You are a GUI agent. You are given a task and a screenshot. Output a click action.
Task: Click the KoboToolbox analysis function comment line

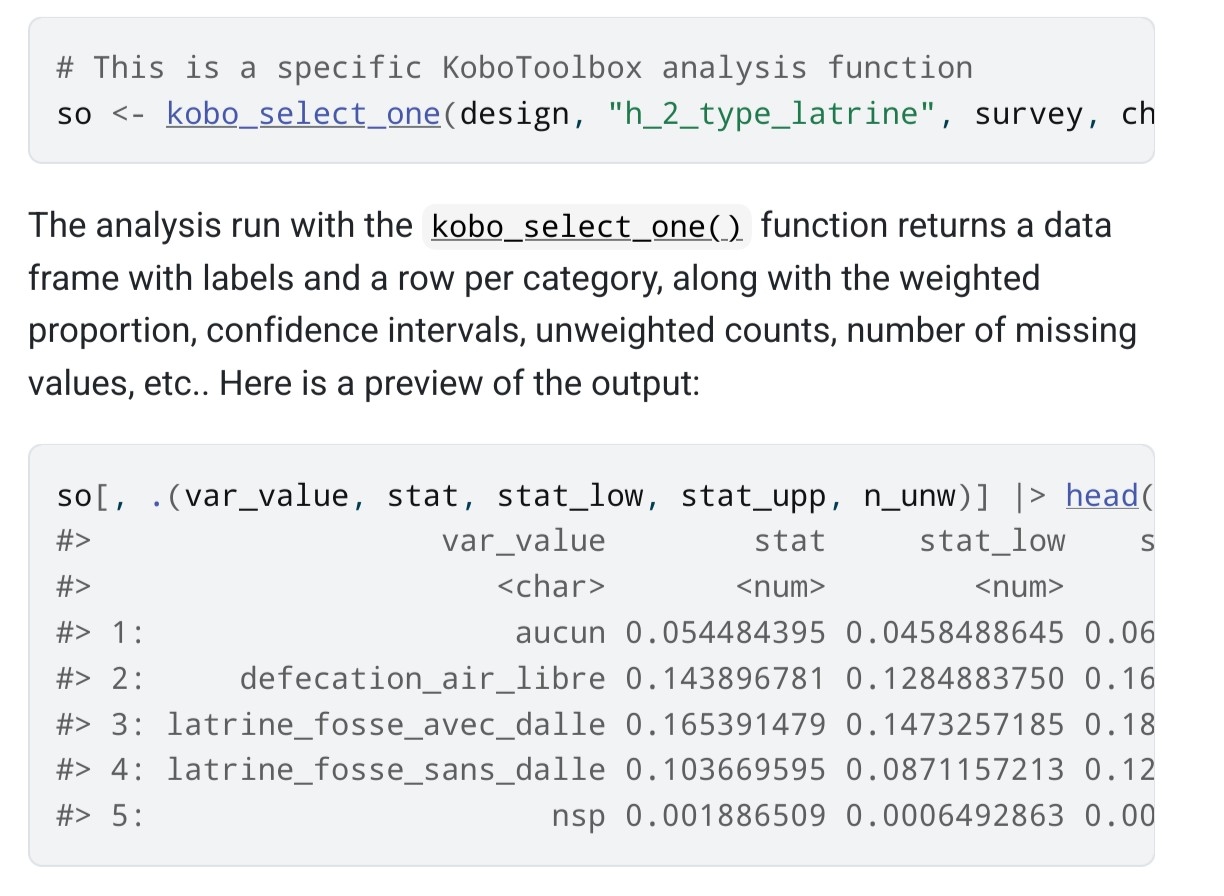pos(514,68)
